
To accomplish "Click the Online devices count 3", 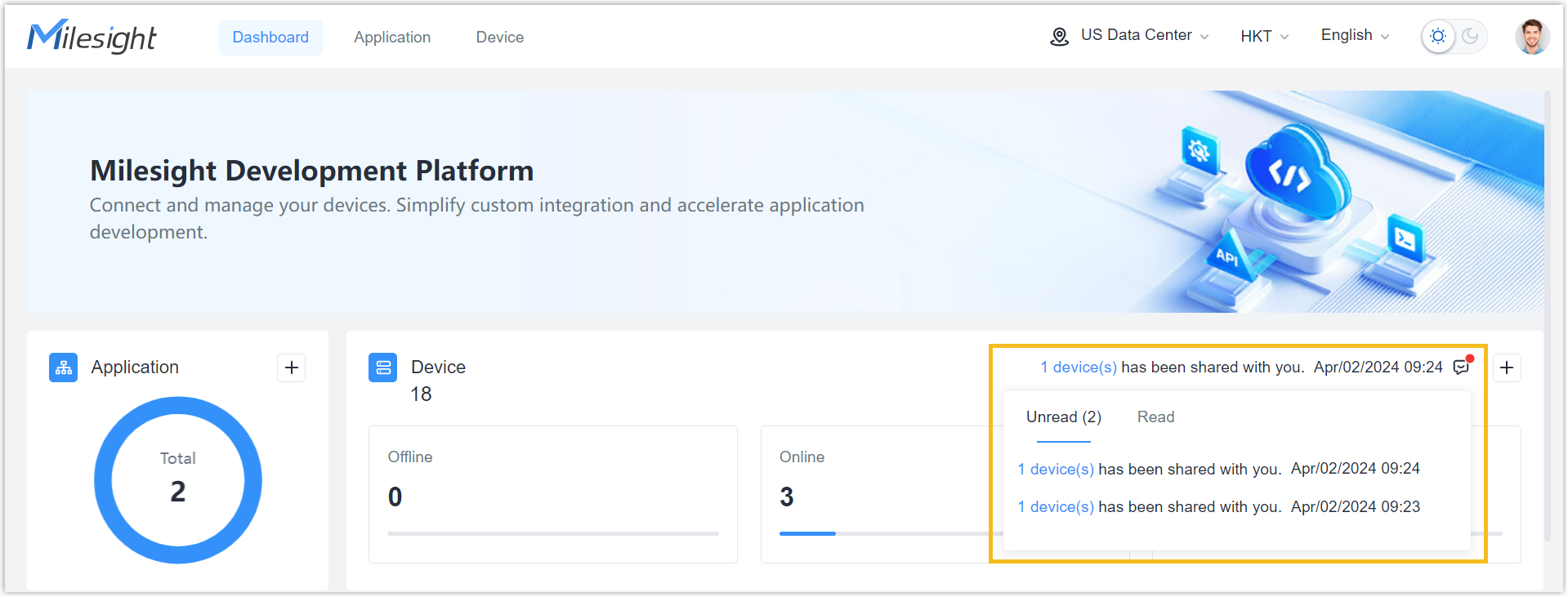I will click(786, 497).
